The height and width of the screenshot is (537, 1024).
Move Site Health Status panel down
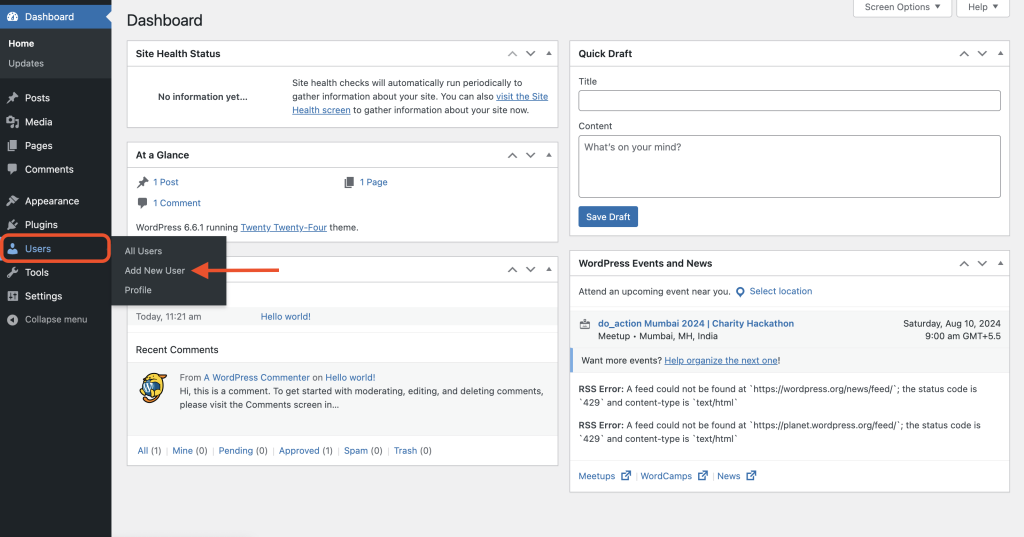click(x=530, y=54)
